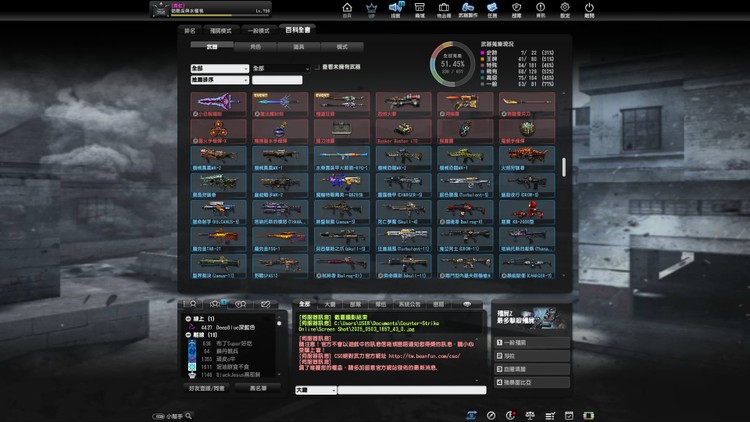
Task: Collapse the 線上 (1) friends group
Action: [x=188, y=319]
